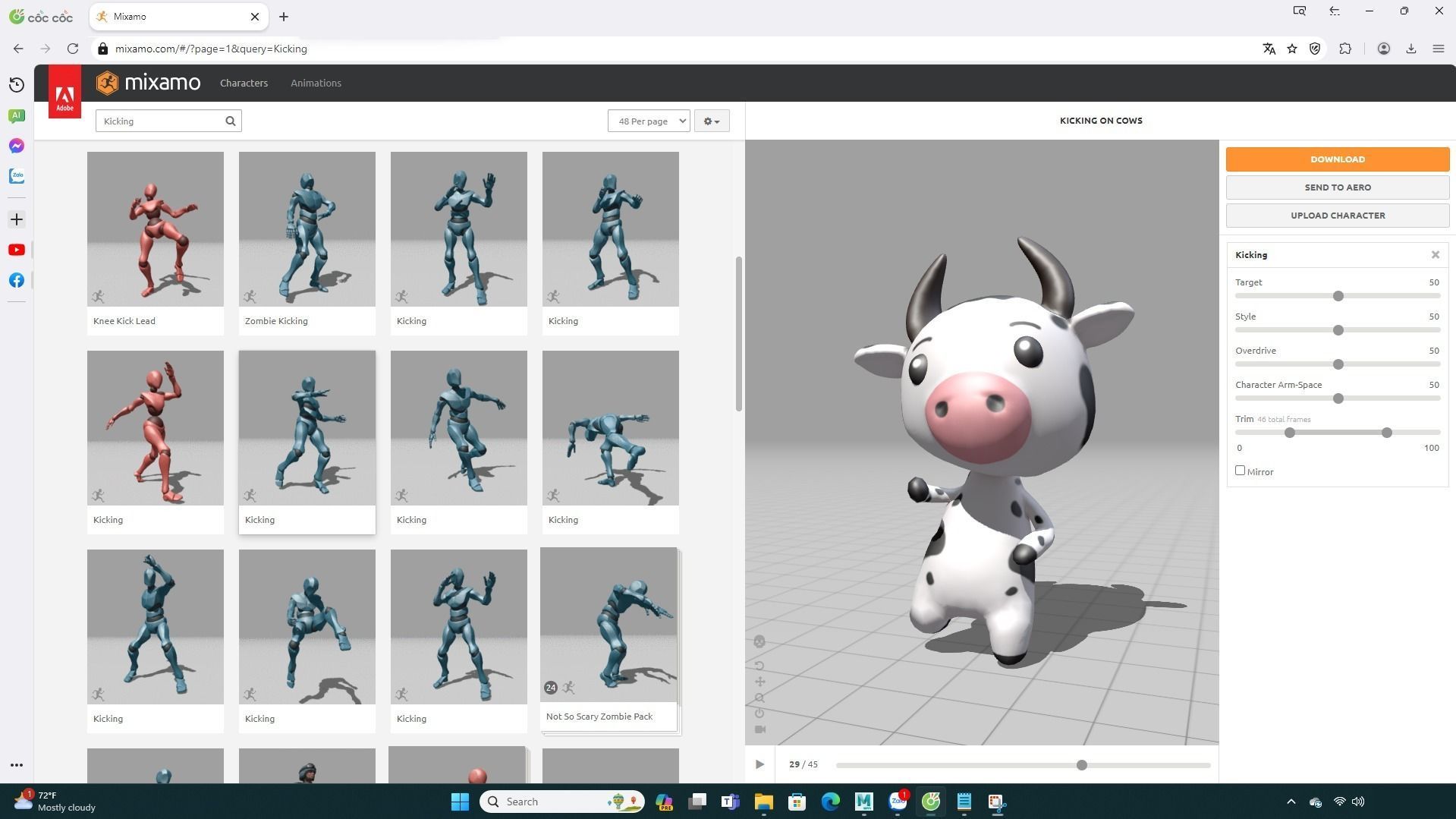The image size is (1456, 819).
Task: Toggle skeleton view skull icon
Action: point(759,641)
